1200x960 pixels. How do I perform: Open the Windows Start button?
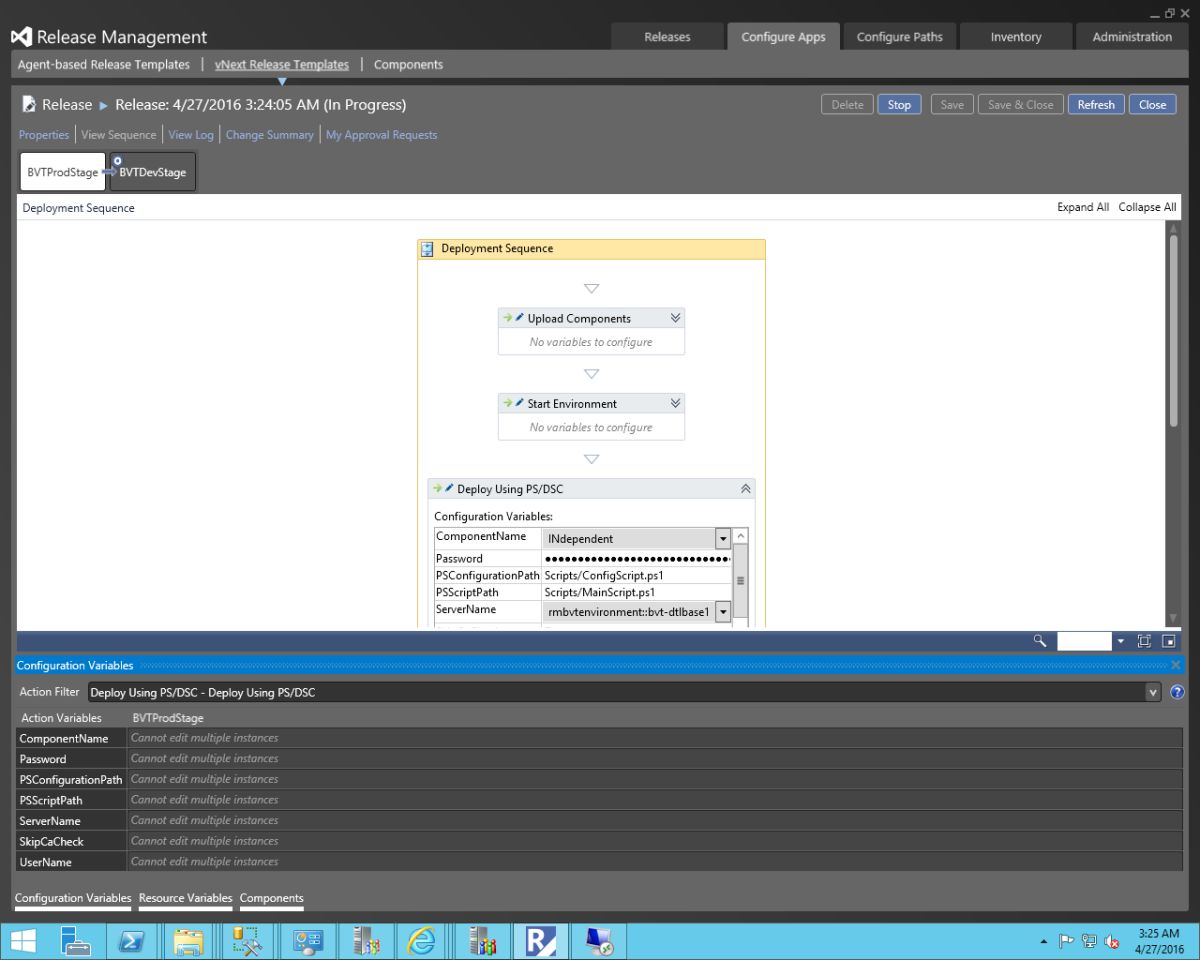tap(24, 941)
